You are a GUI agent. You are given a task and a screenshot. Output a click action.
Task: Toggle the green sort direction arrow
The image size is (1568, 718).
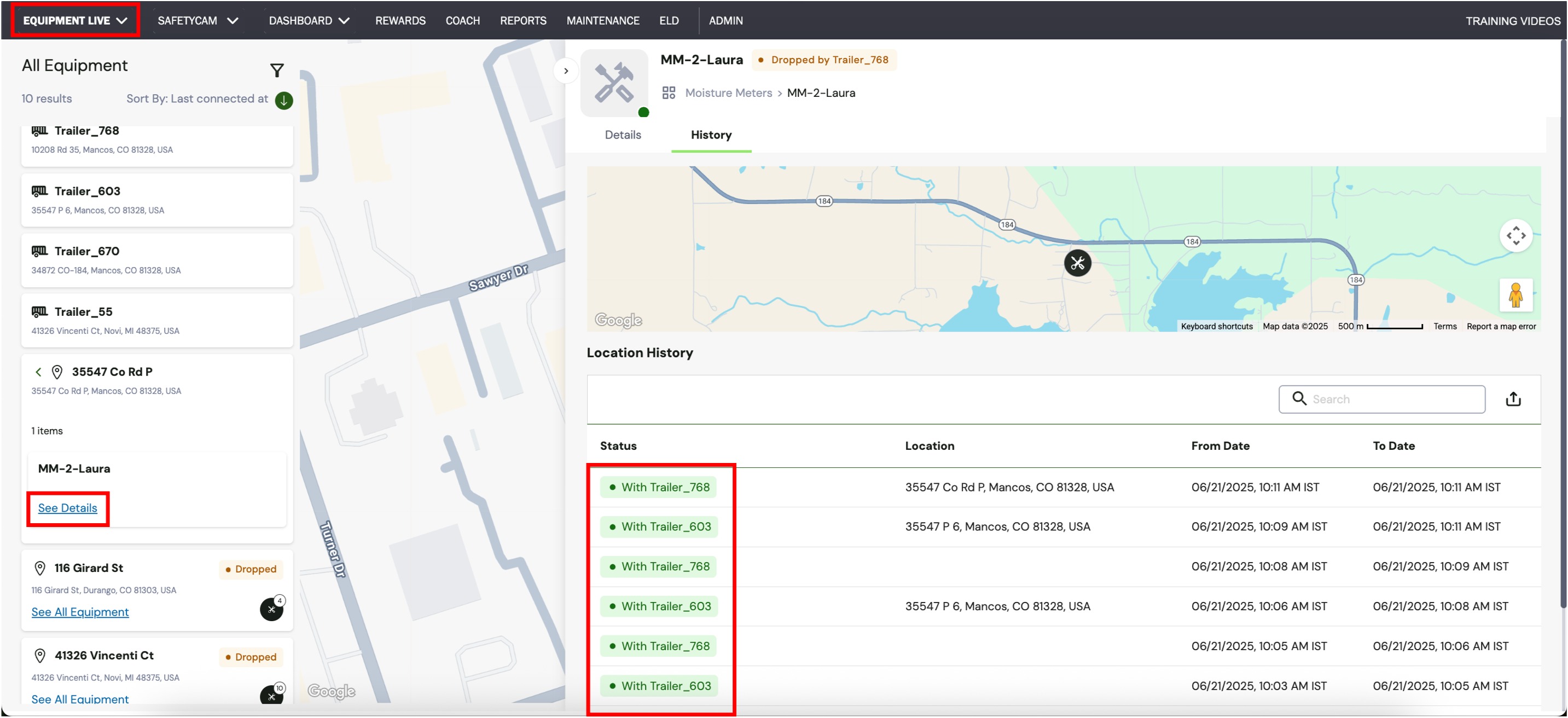(x=283, y=100)
